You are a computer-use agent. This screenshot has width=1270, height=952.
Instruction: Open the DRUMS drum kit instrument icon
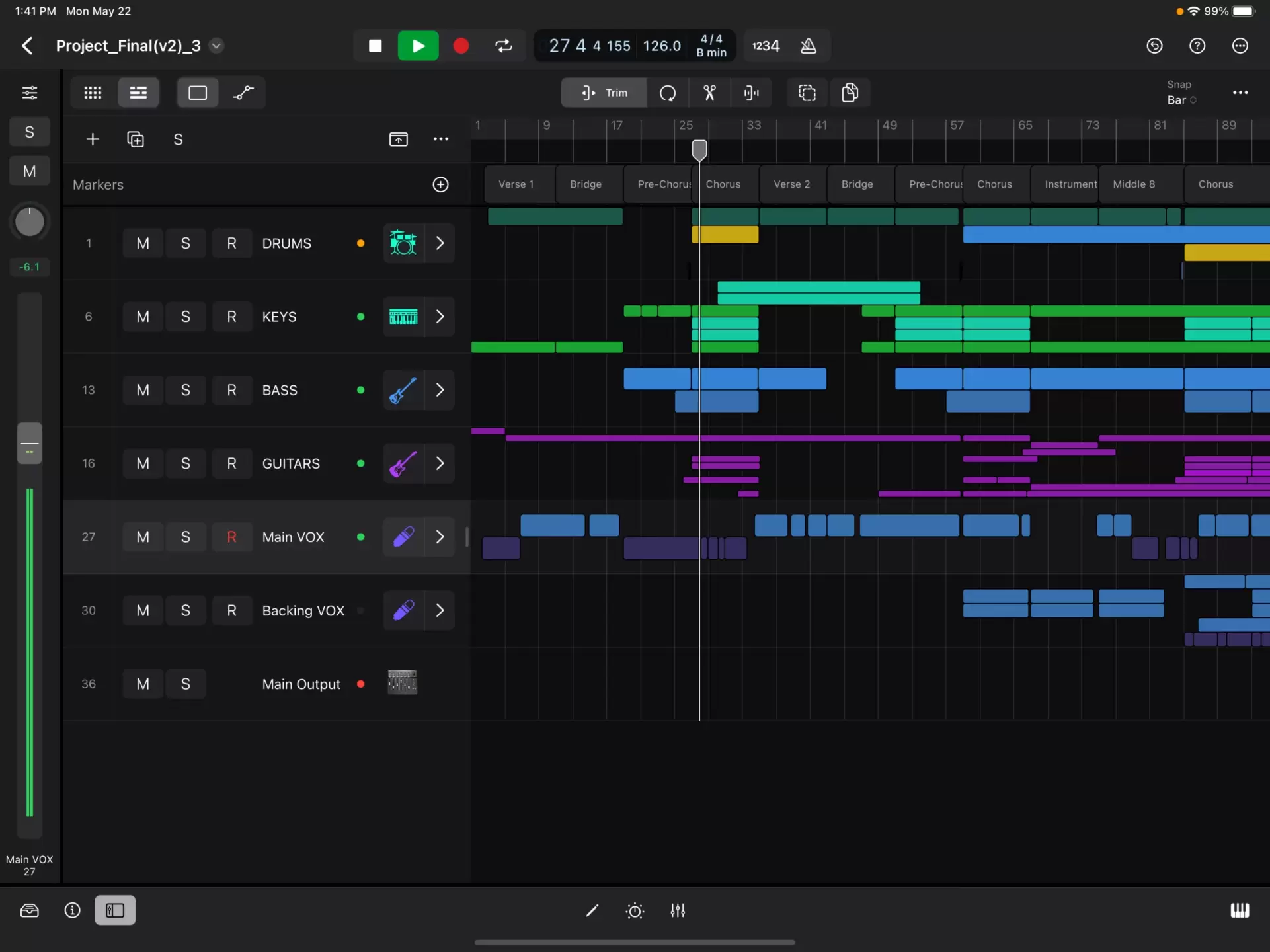click(x=403, y=243)
